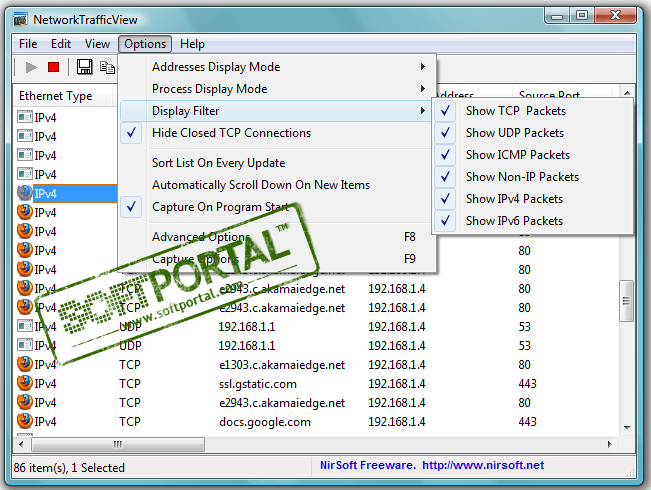Uncheck Show TCP Packets
Screen dimensions: 651x490
[x=533, y=111]
